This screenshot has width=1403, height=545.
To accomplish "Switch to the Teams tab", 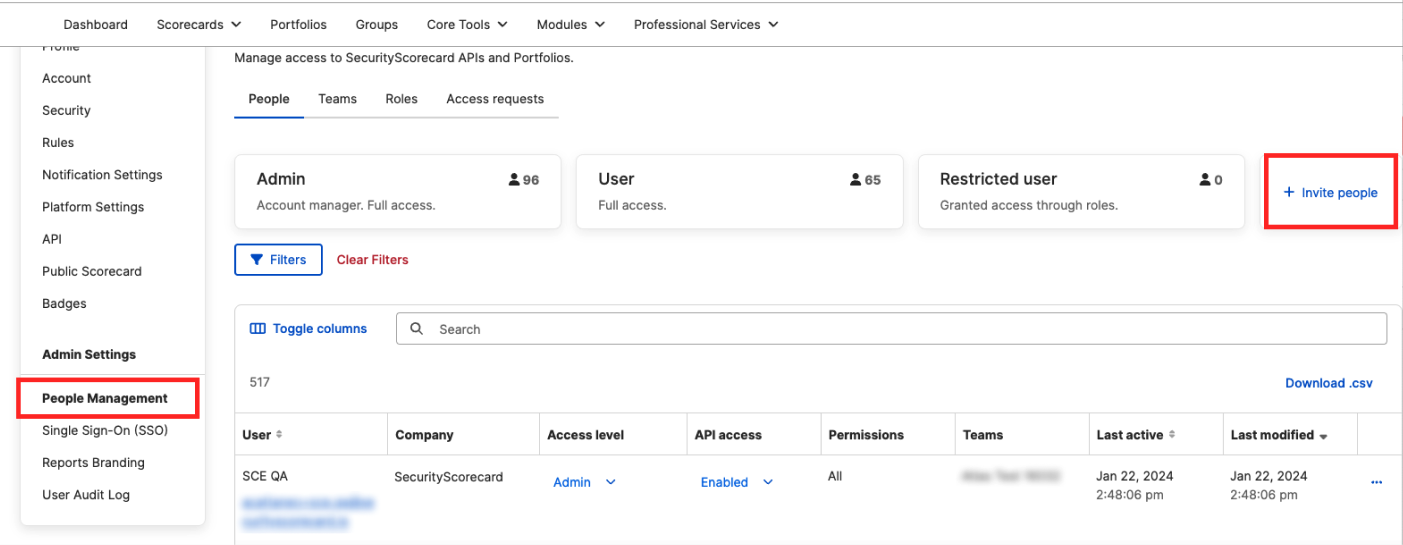I will click(x=337, y=99).
